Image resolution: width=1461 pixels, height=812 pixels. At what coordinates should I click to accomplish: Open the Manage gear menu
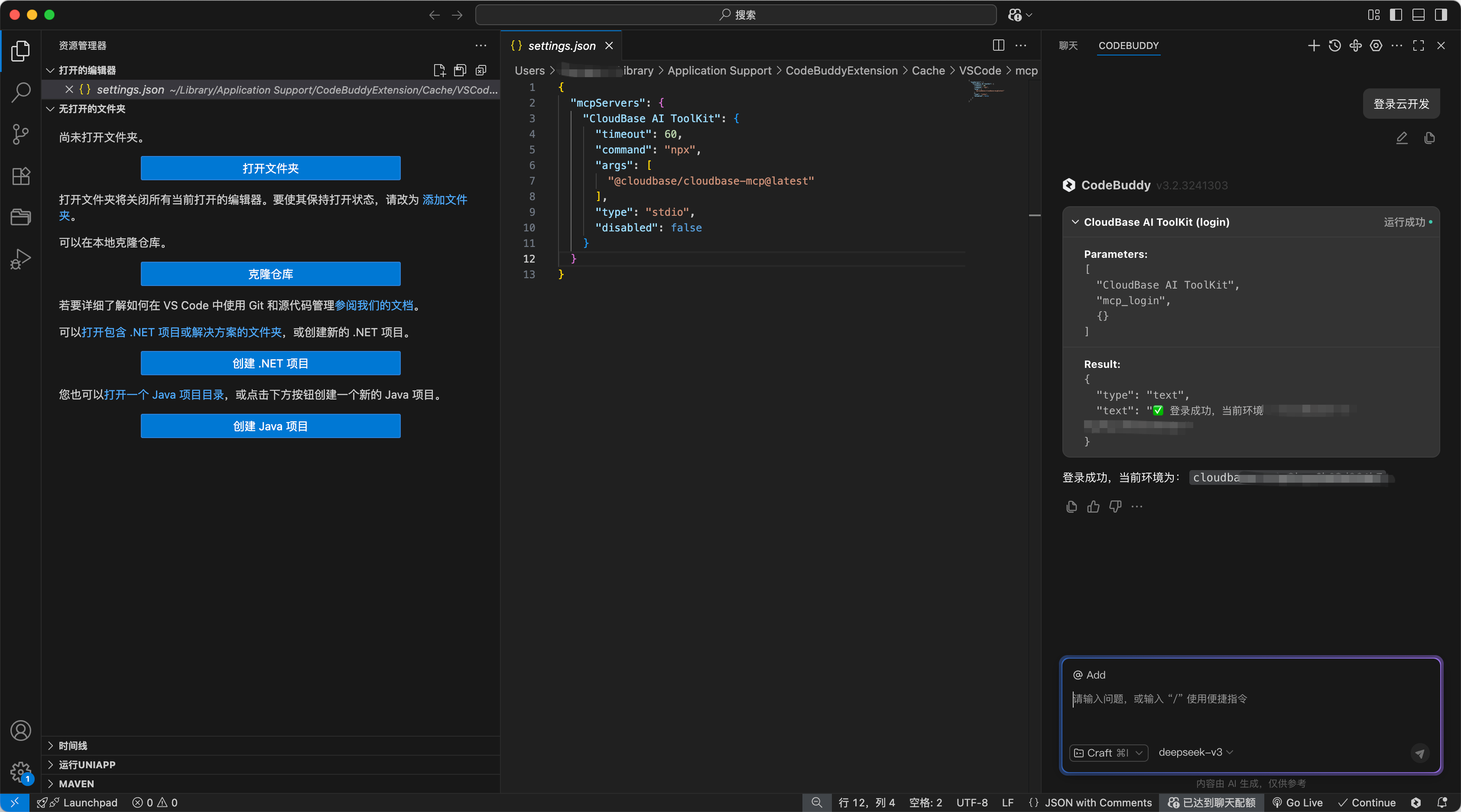pos(20,772)
